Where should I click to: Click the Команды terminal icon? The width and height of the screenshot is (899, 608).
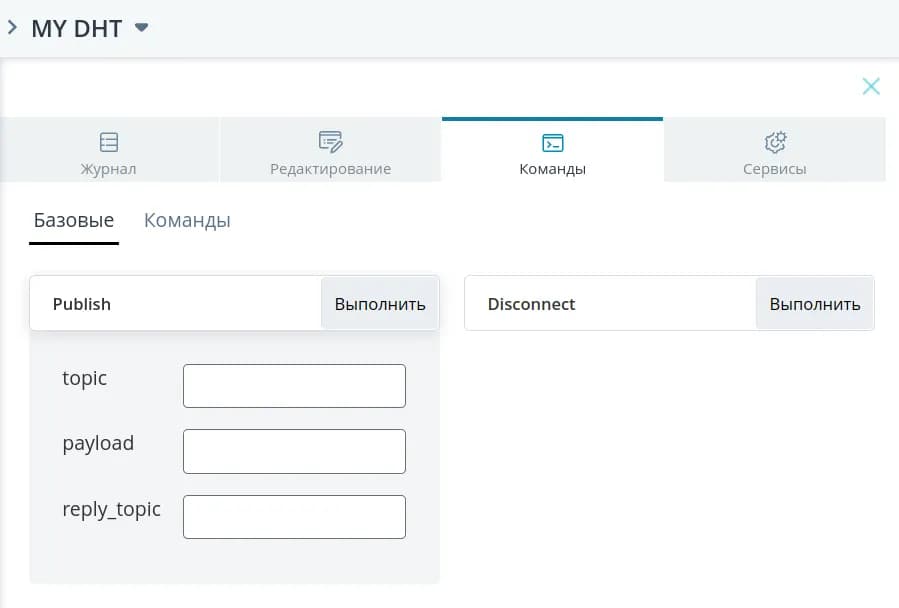(x=552, y=142)
